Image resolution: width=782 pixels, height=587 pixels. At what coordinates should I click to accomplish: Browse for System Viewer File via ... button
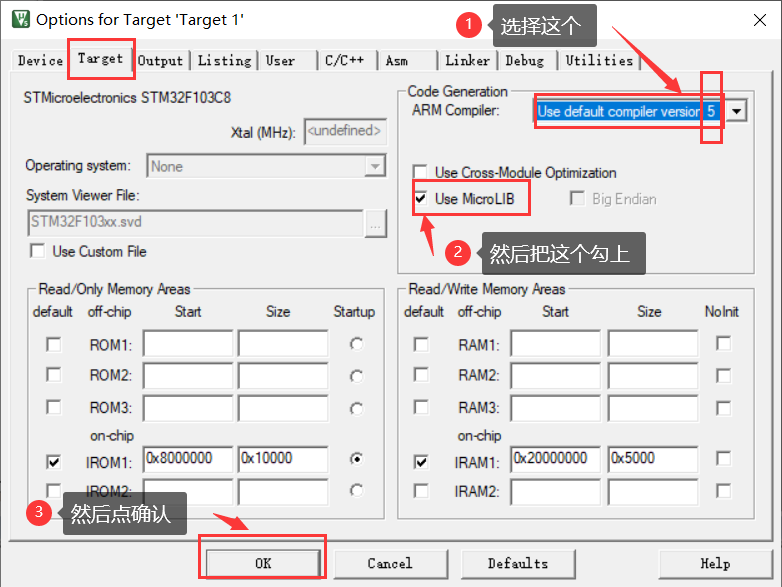click(376, 223)
